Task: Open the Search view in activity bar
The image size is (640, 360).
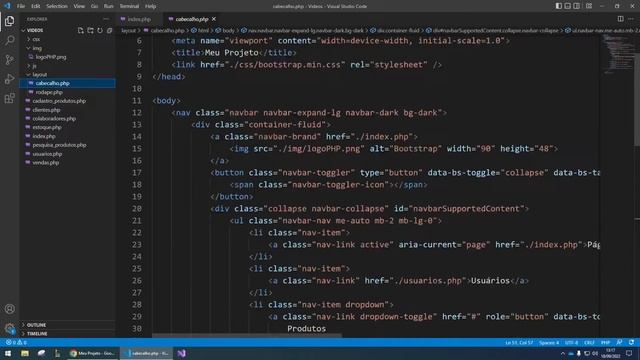Action: click(x=9, y=40)
